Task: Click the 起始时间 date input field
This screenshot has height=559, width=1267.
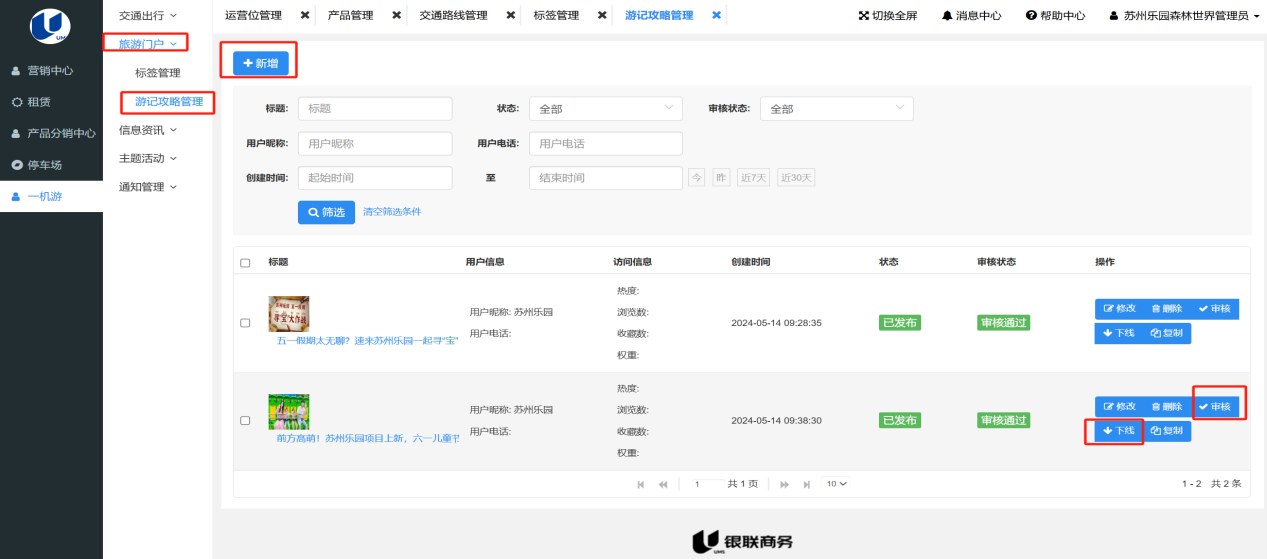Action: coord(375,178)
